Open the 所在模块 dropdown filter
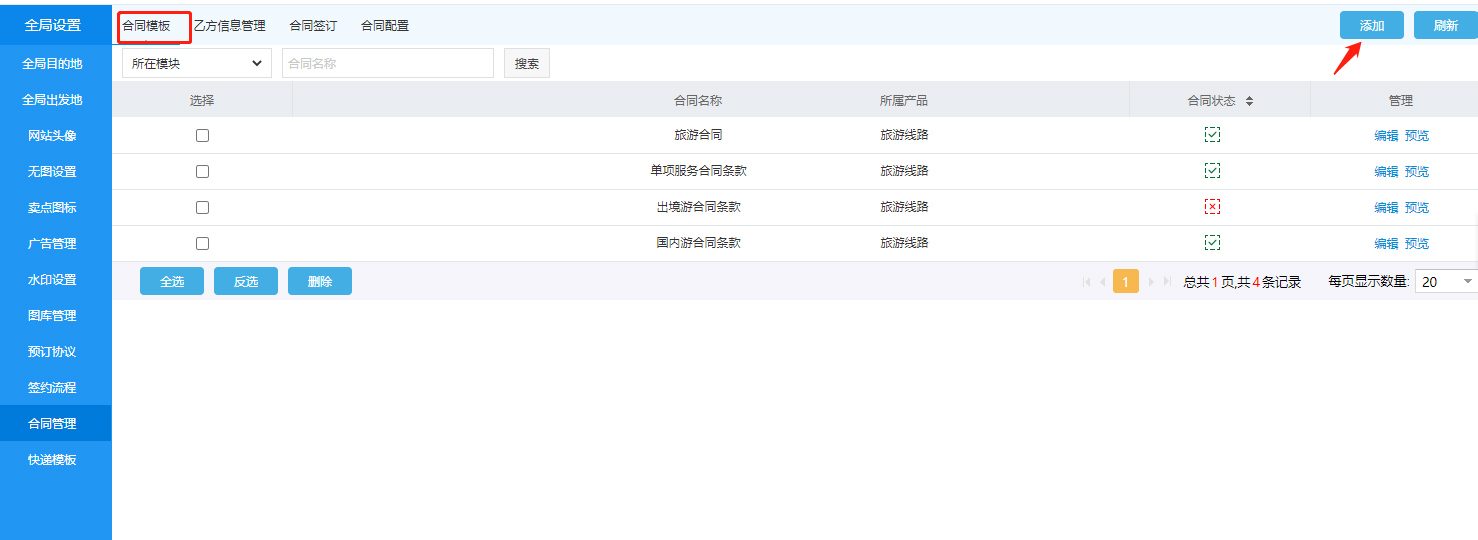Viewport: 1478px width, 540px height. click(196, 63)
